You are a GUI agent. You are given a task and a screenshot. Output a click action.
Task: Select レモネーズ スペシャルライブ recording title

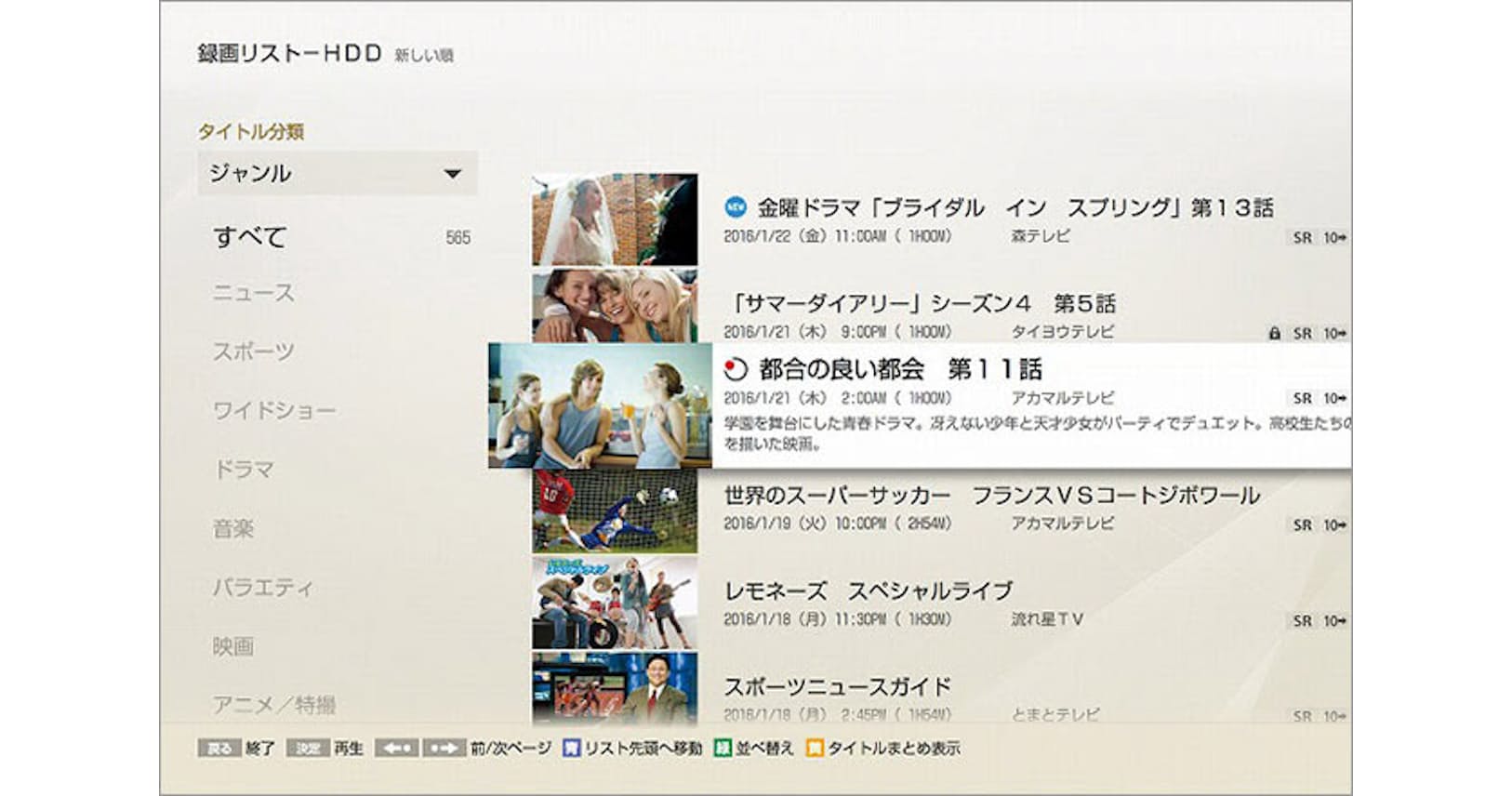pyautogui.click(x=868, y=590)
